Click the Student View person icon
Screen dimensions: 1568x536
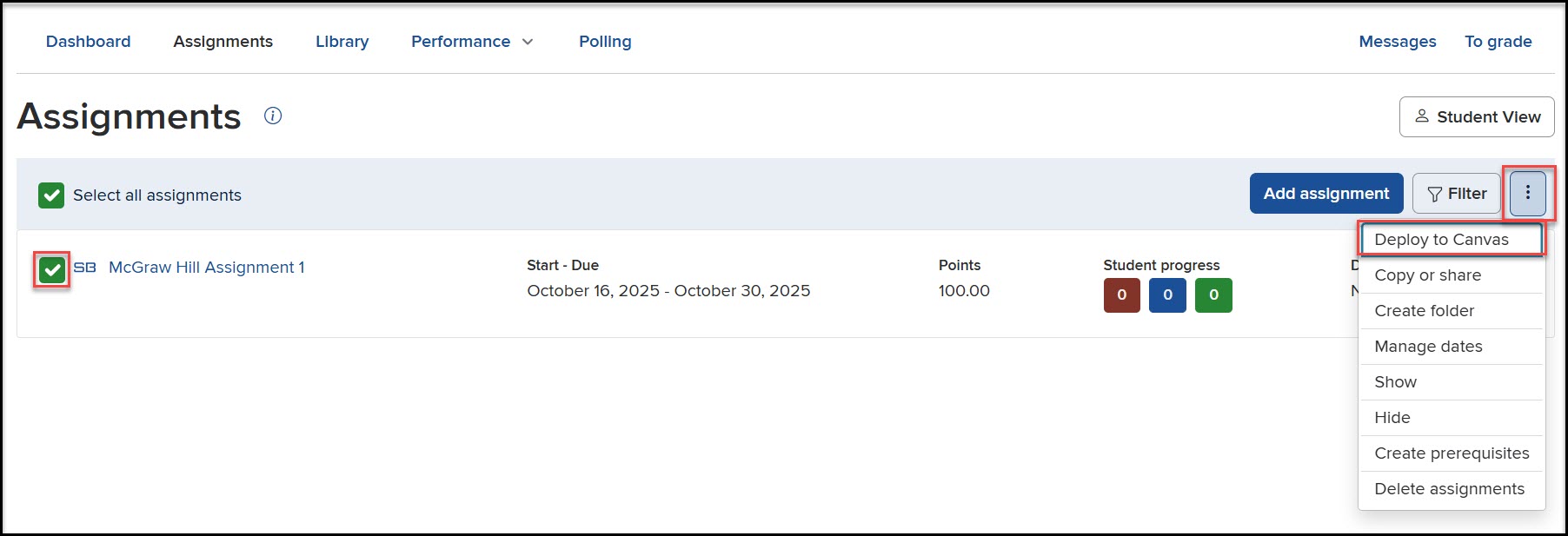1422,116
